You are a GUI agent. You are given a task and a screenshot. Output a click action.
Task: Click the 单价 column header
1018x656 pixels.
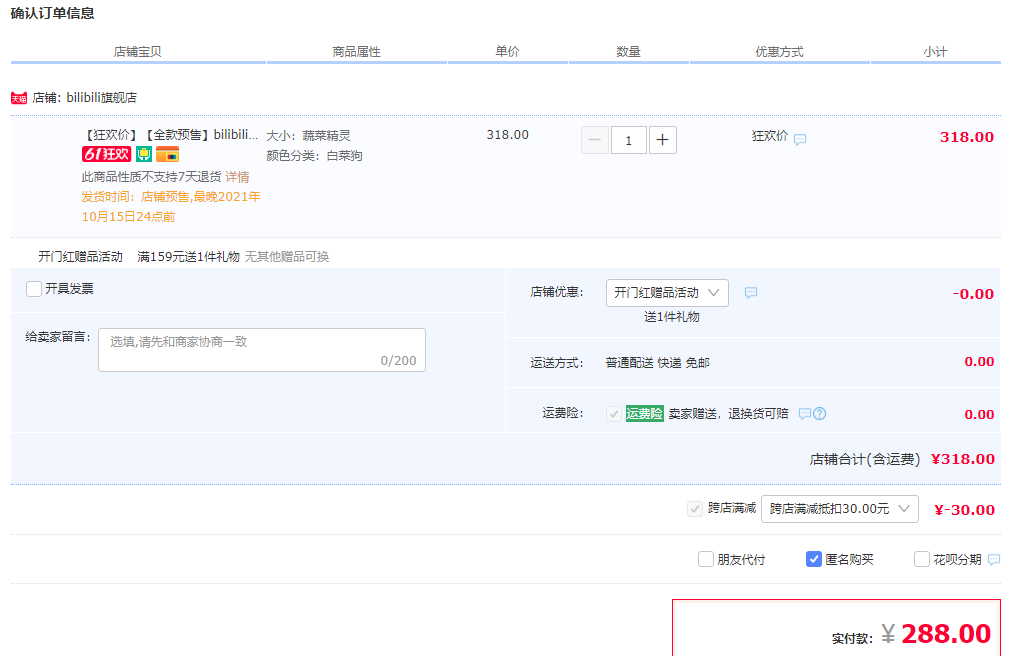(507, 51)
